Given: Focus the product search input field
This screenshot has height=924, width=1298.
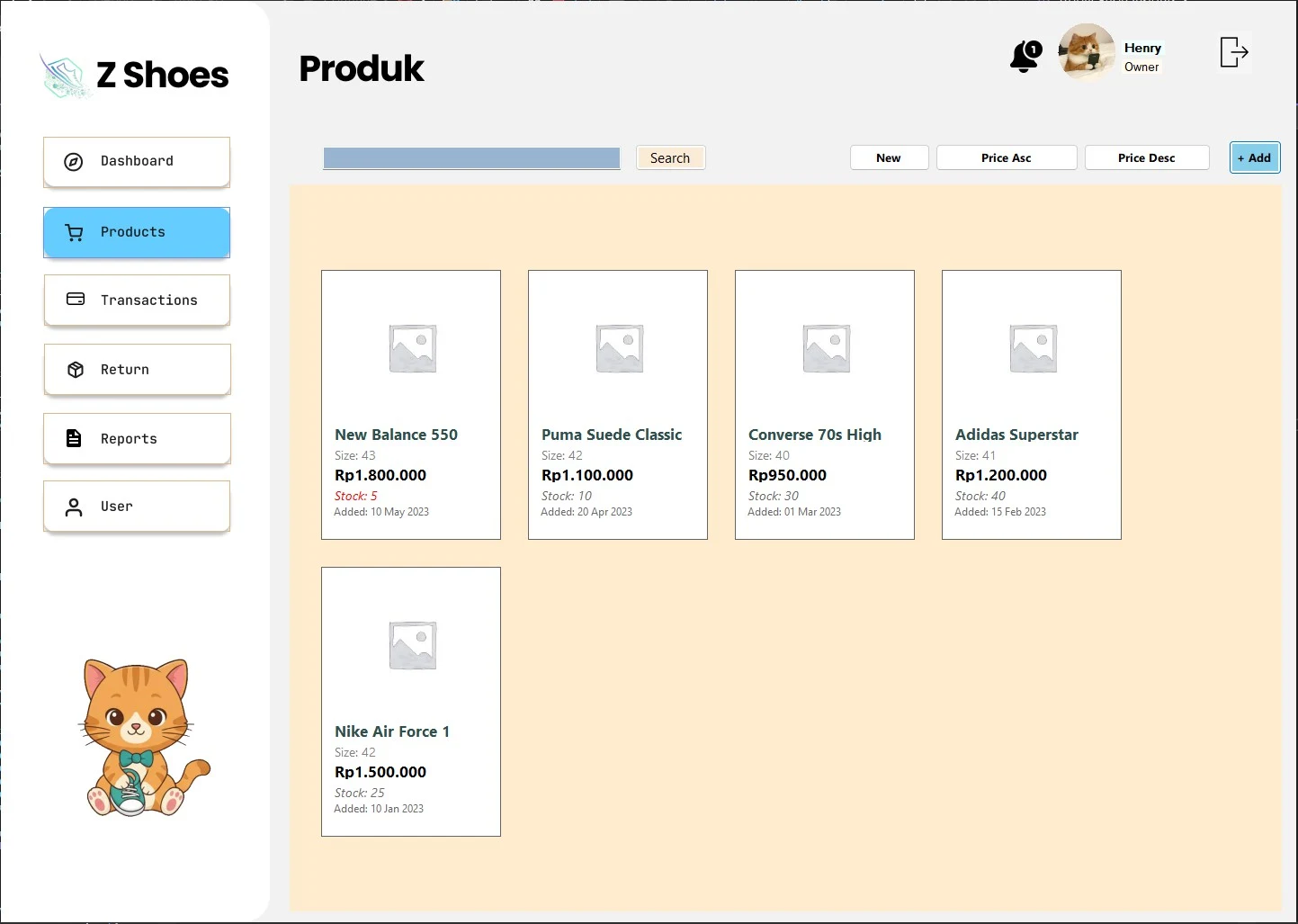Looking at the screenshot, I should point(471,158).
